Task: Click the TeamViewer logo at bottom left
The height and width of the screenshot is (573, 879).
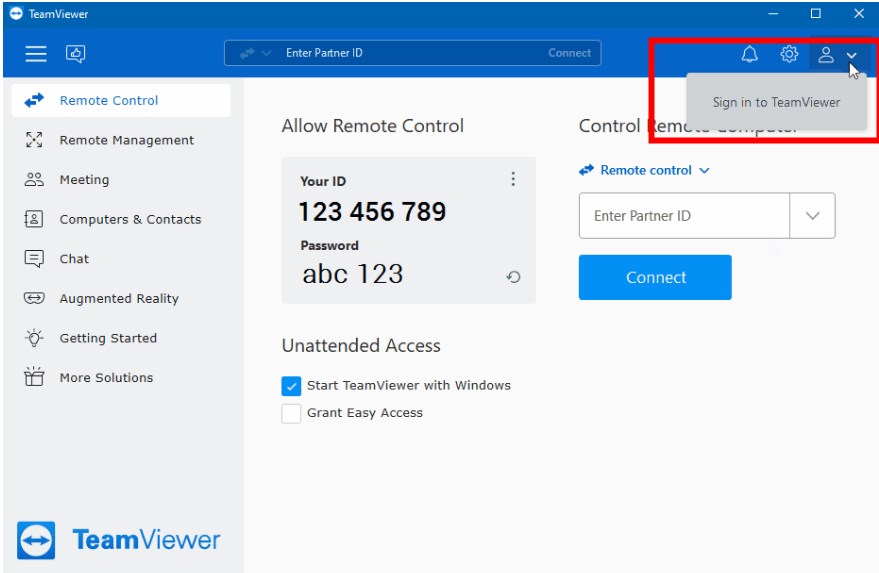Action: (119, 540)
